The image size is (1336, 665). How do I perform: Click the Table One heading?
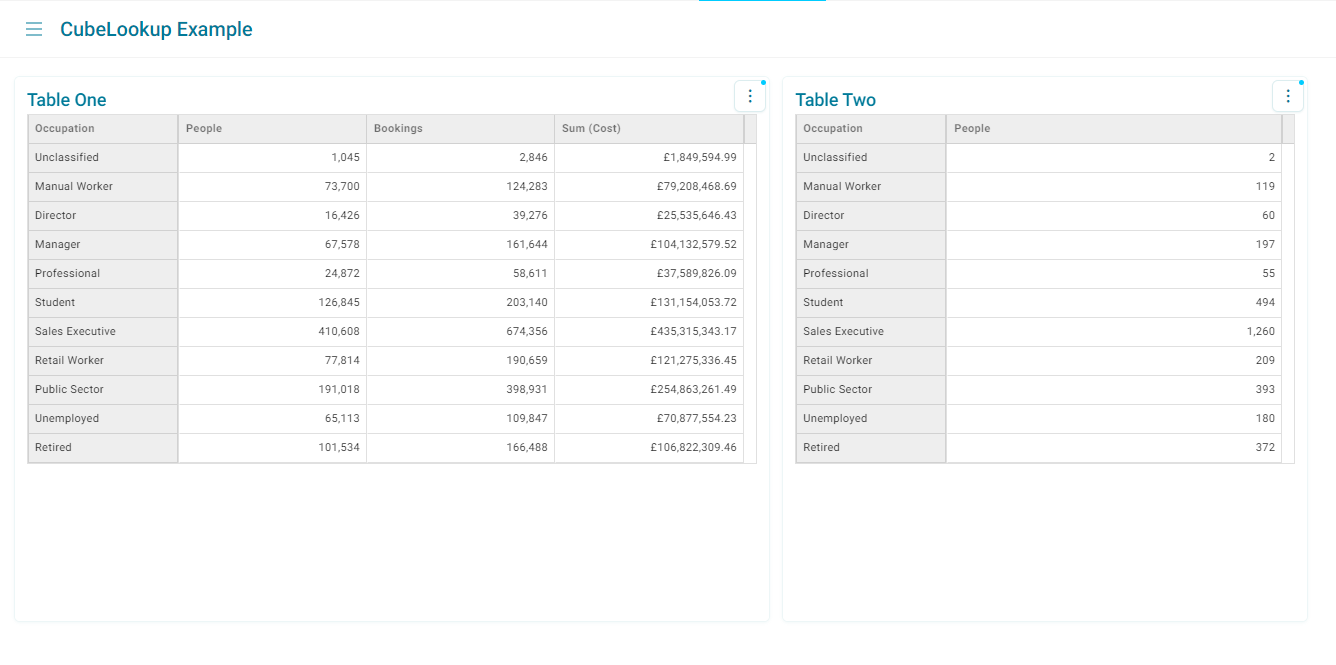(x=67, y=100)
